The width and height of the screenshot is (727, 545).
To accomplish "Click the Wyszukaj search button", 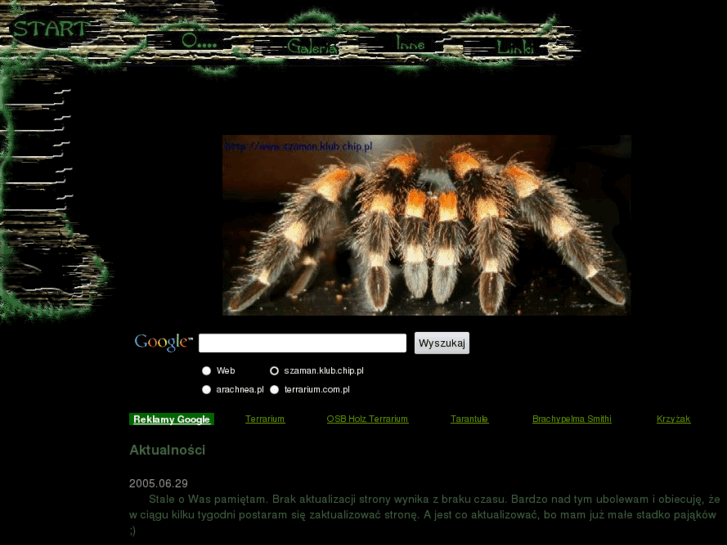I will coord(442,343).
